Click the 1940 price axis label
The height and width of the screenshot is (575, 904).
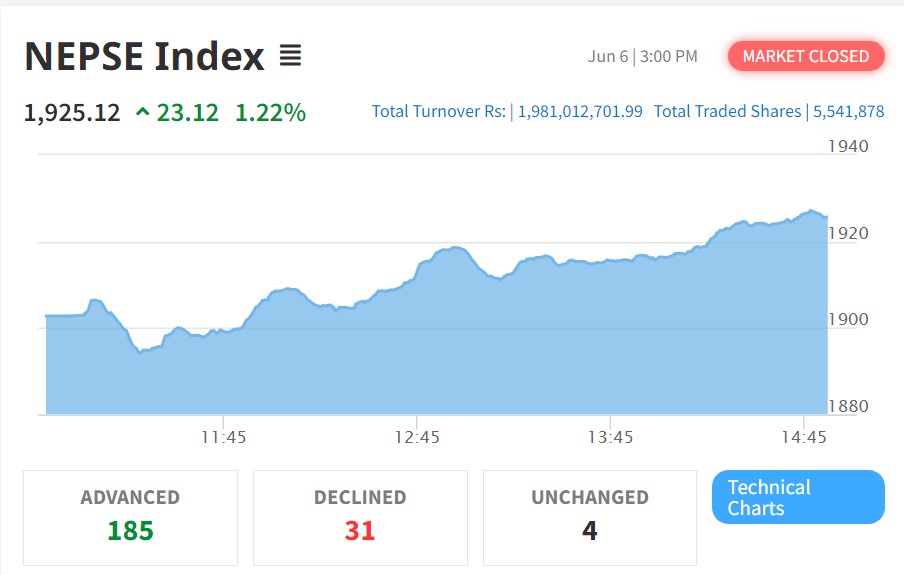[x=848, y=146]
